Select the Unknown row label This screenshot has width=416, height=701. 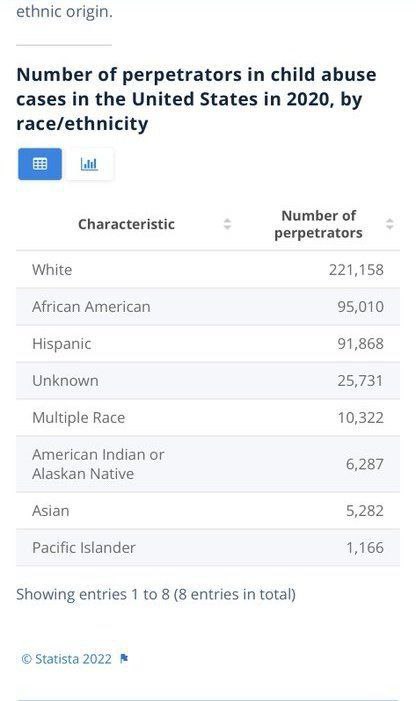pyautogui.click(x=65, y=381)
